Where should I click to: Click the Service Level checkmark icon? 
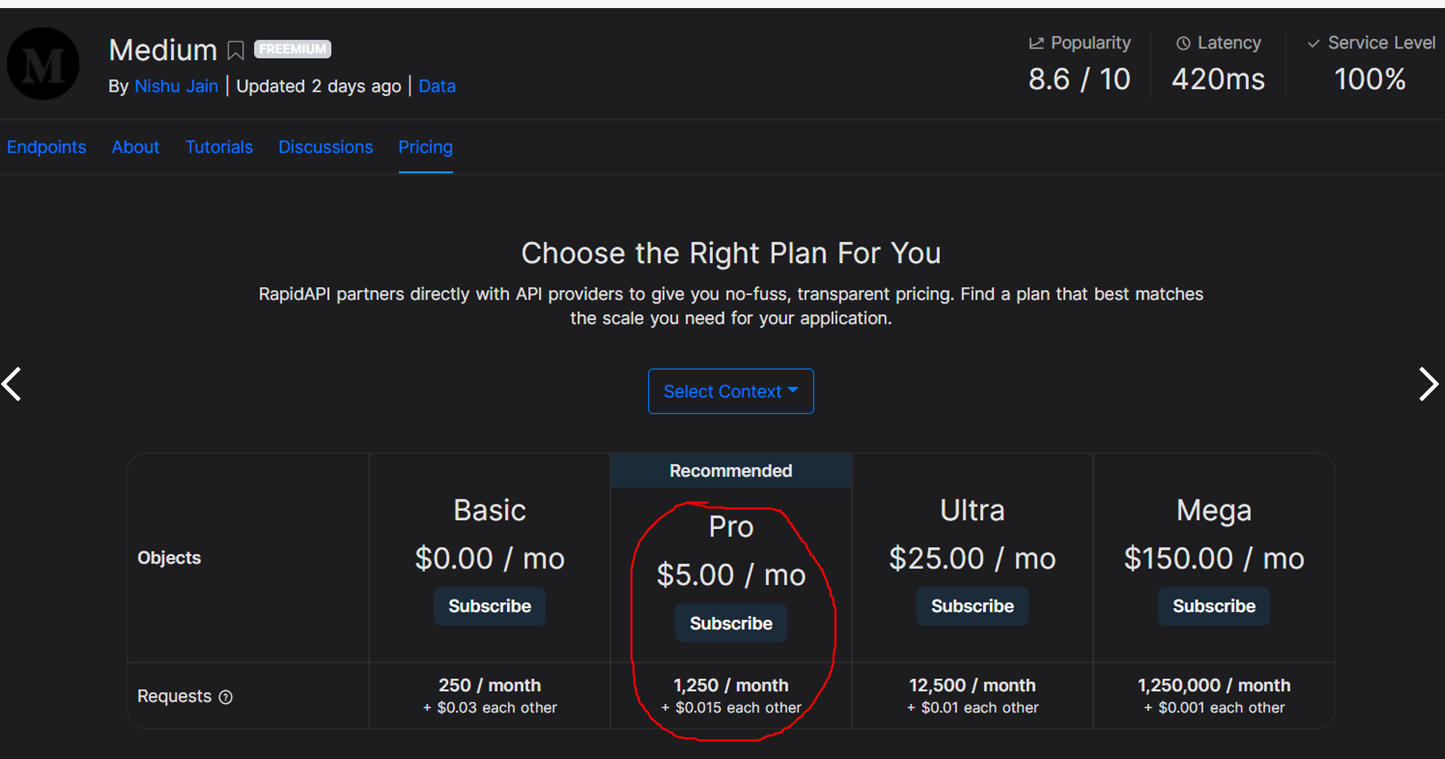click(1313, 44)
